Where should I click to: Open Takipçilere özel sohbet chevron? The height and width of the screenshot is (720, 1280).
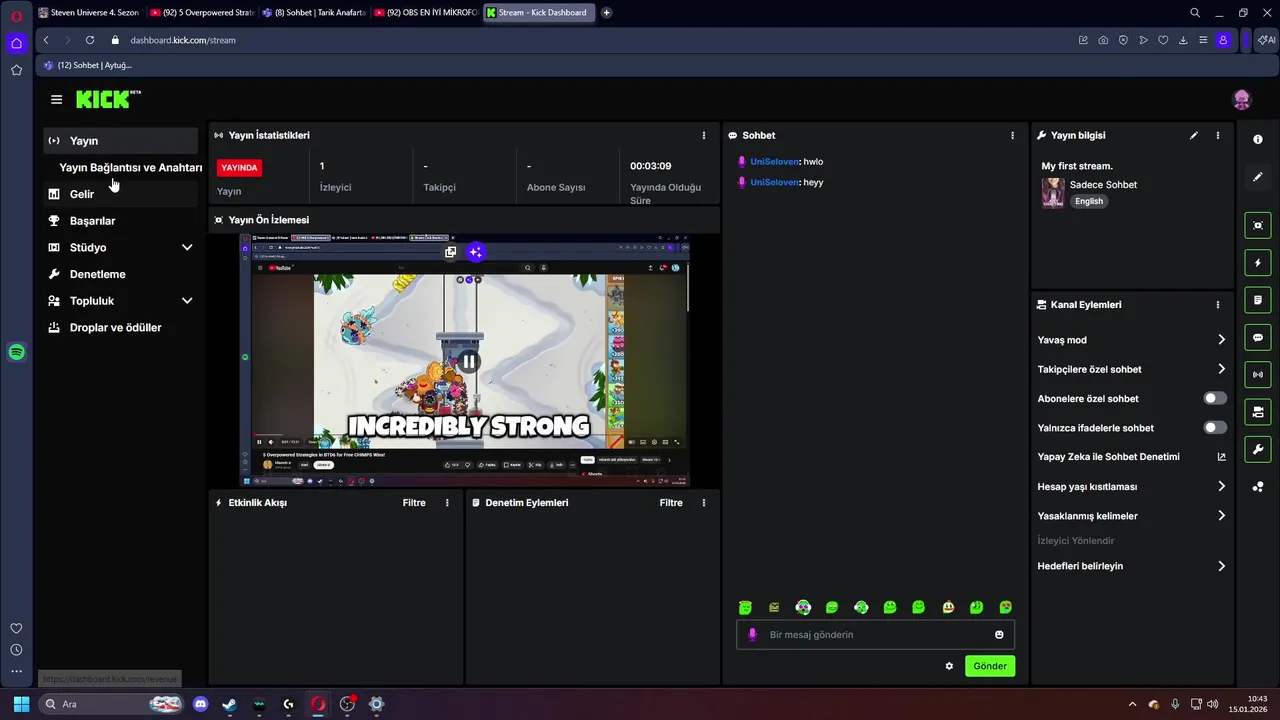(1221, 369)
